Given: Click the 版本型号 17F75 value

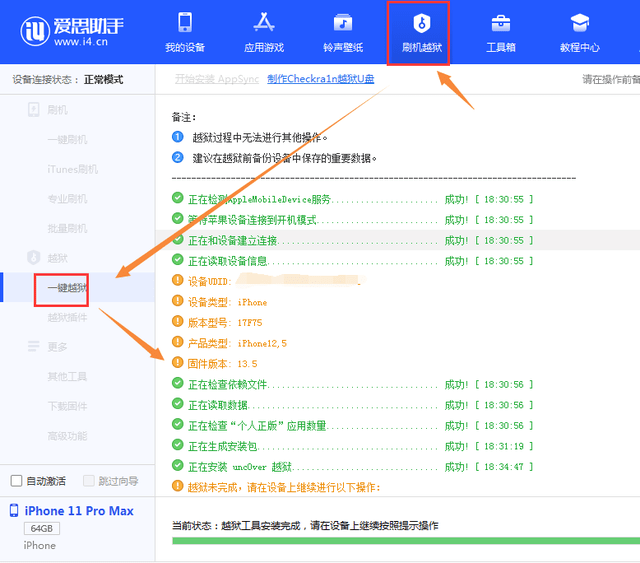Looking at the screenshot, I should point(250,323).
